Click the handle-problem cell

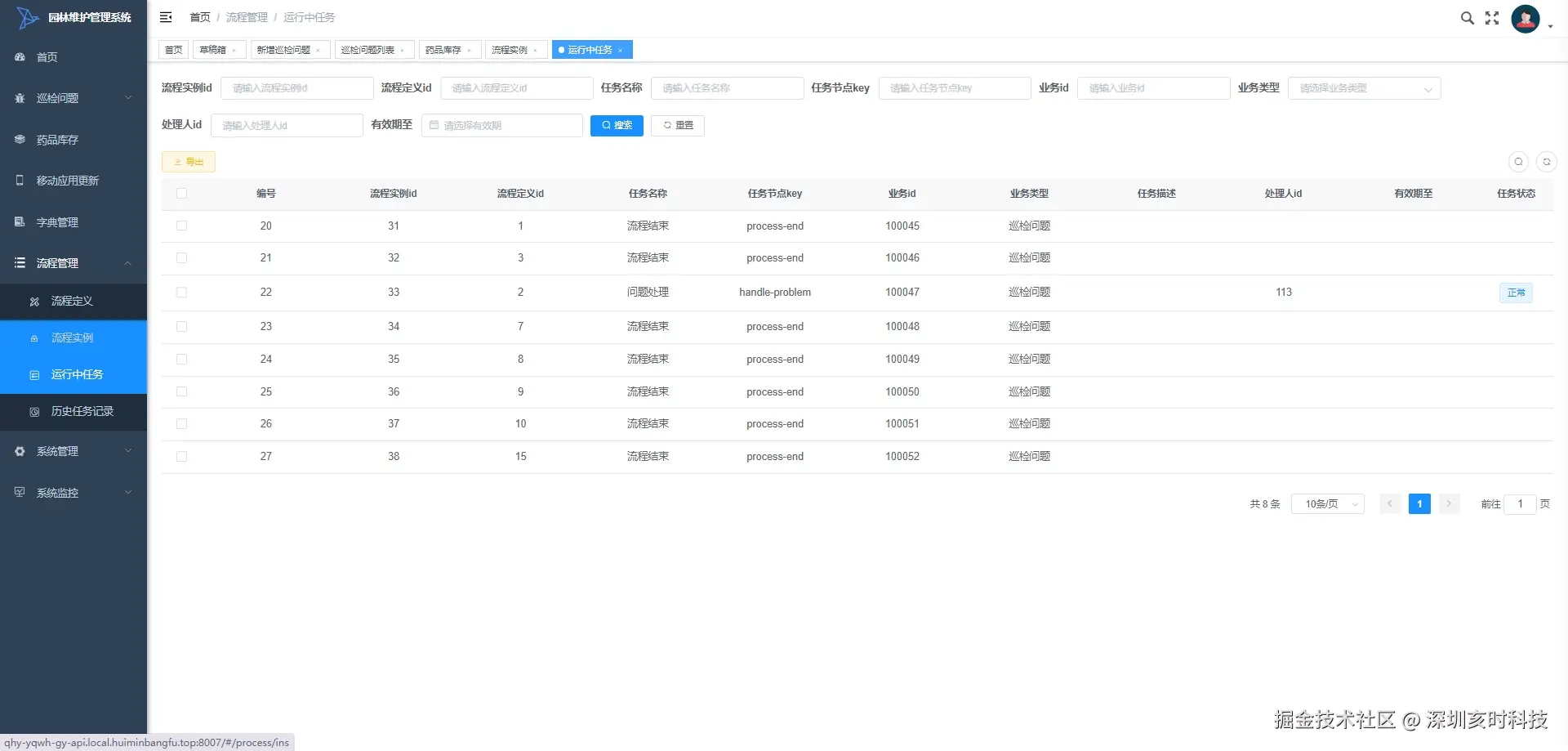(775, 293)
